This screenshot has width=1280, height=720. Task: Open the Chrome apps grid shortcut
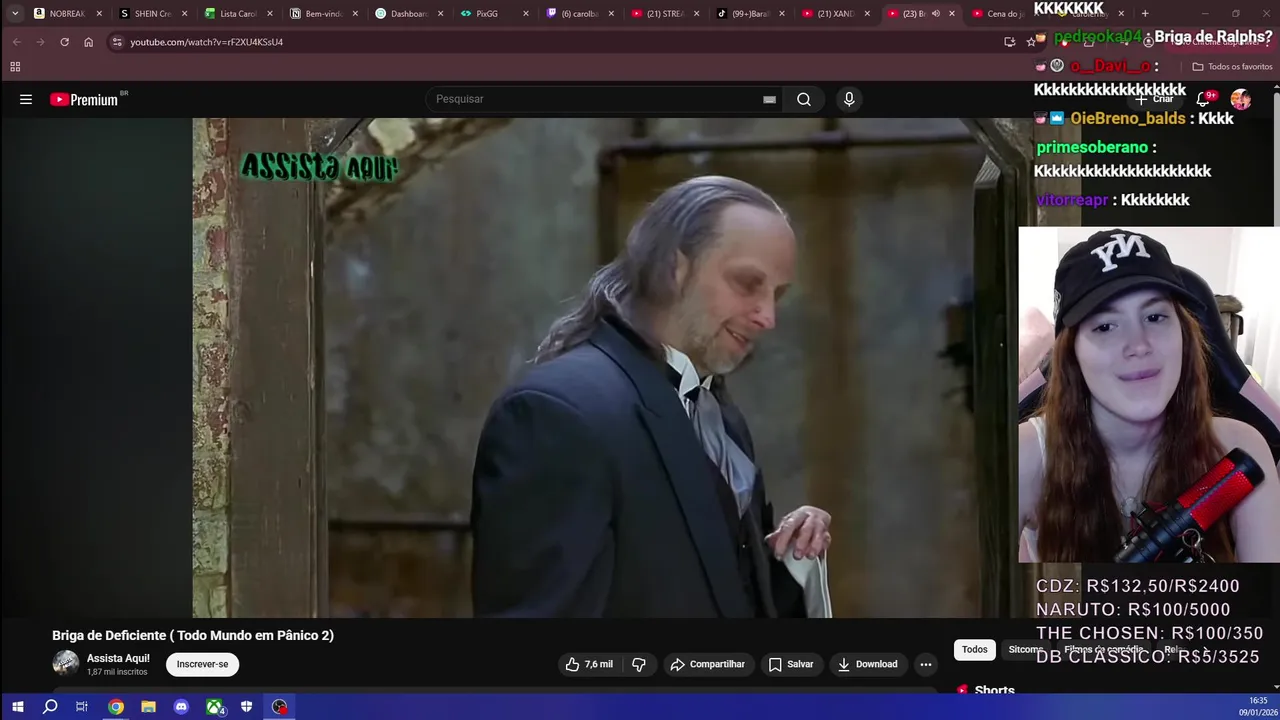click(15, 67)
